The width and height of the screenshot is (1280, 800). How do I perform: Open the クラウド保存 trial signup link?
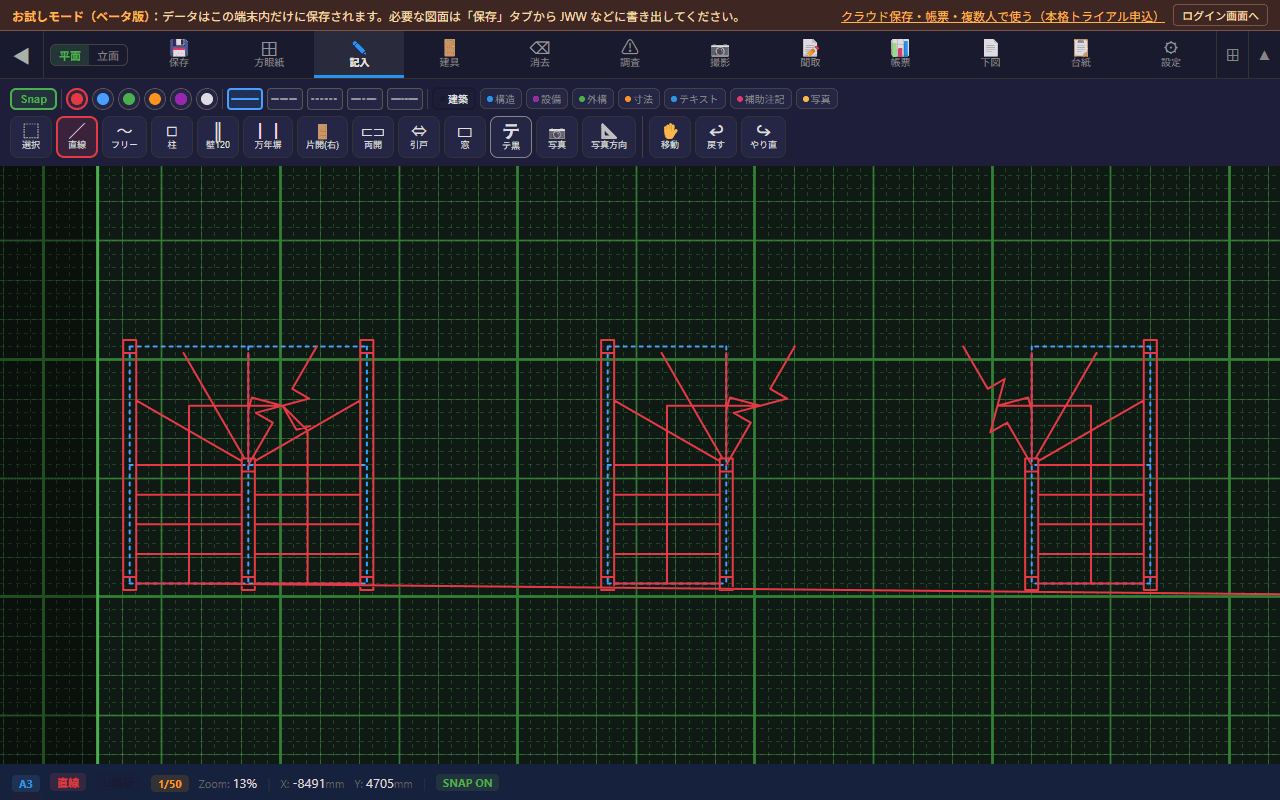pyautogui.click(x=1003, y=16)
